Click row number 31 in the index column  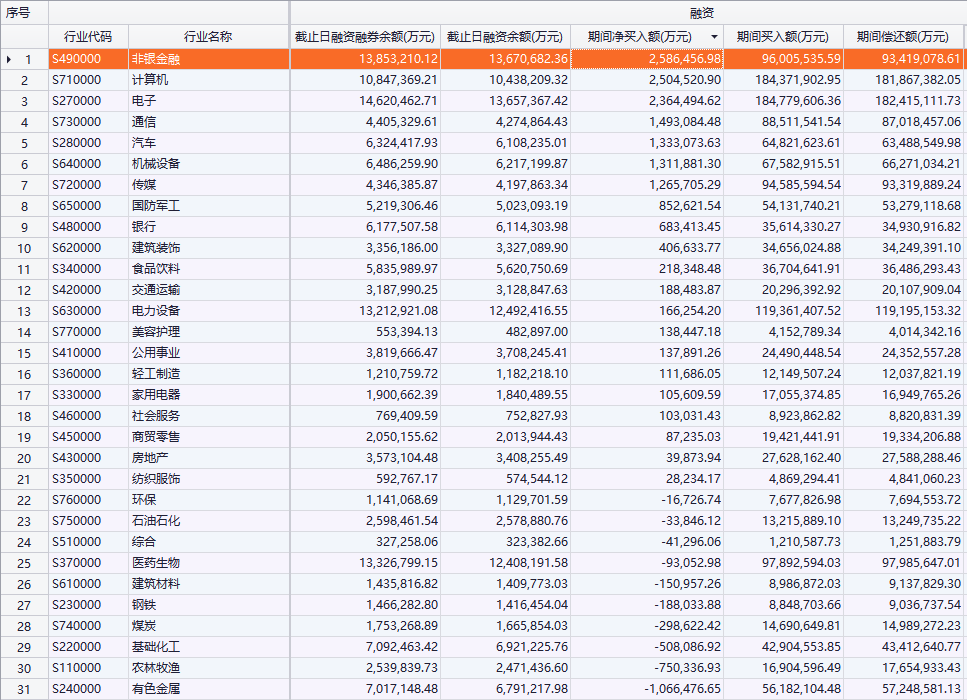(x=25, y=689)
